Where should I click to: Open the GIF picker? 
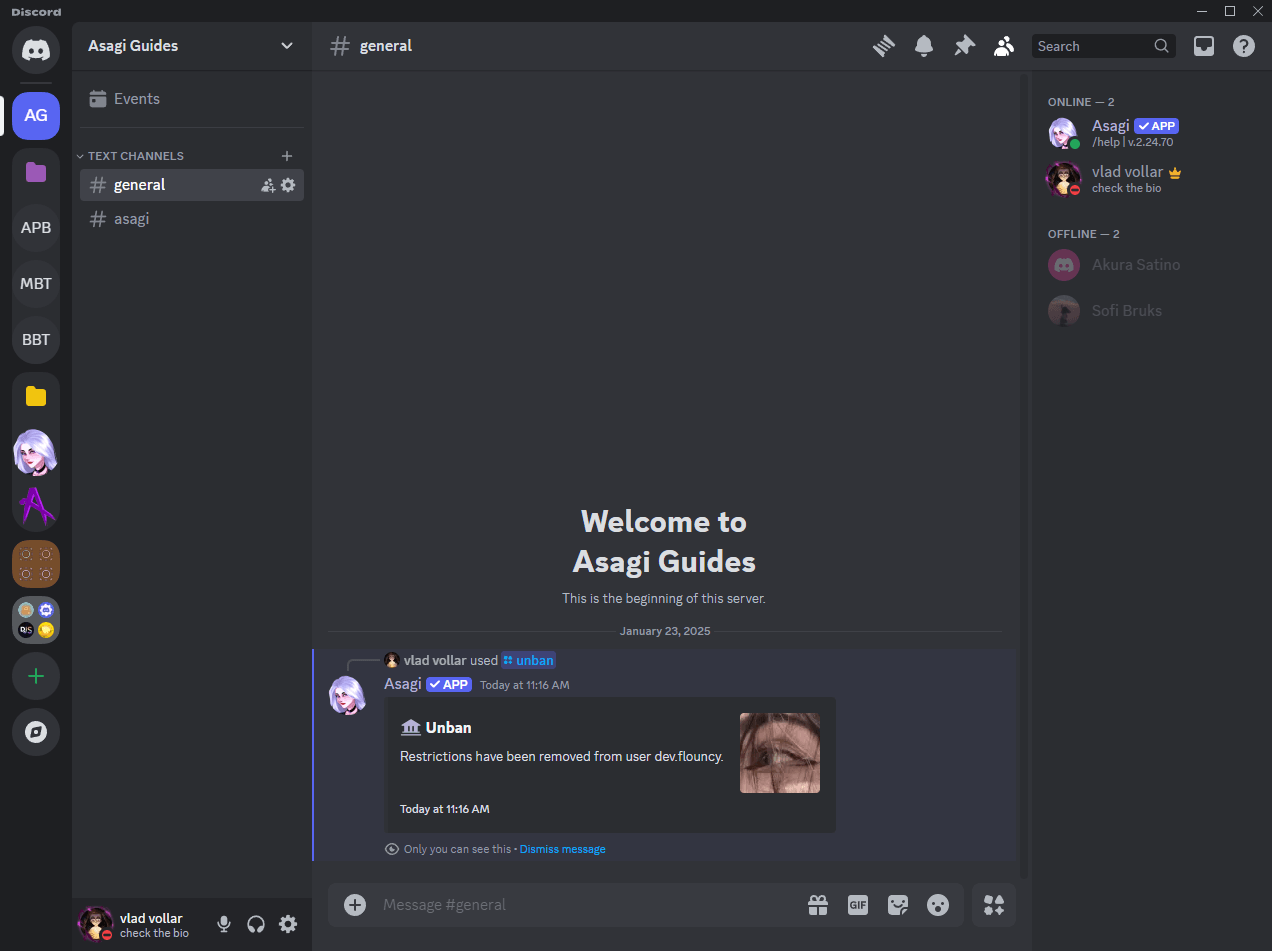pyautogui.click(x=858, y=905)
